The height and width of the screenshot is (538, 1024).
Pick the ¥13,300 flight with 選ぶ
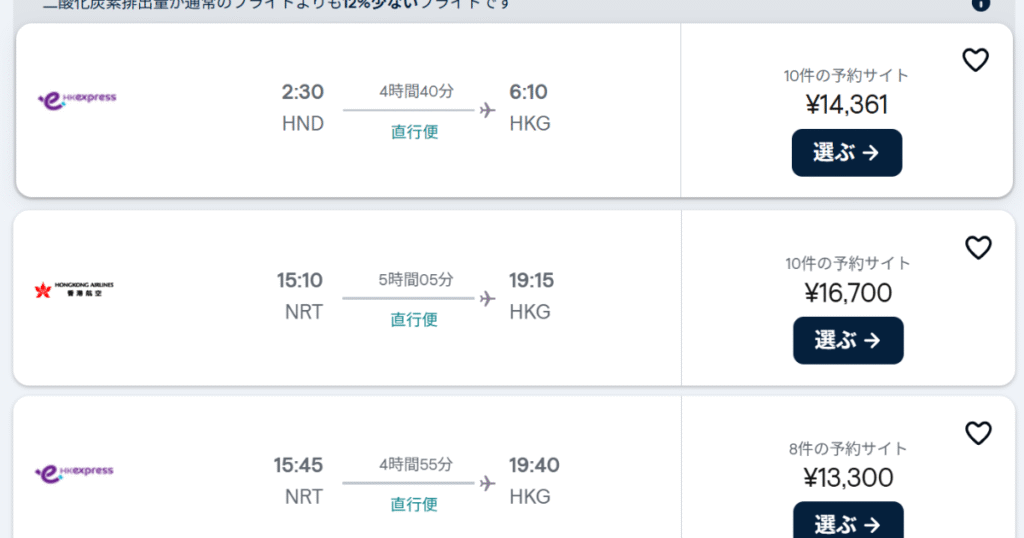click(x=848, y=520)
